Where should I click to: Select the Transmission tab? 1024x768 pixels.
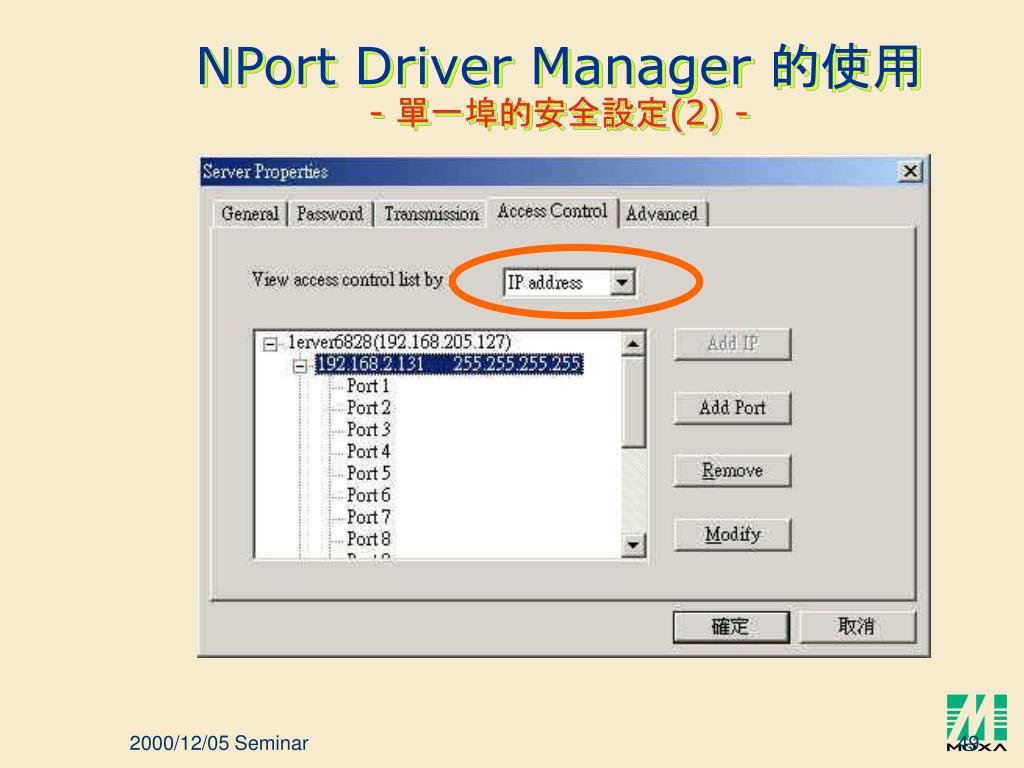click(x=431, y=214)
